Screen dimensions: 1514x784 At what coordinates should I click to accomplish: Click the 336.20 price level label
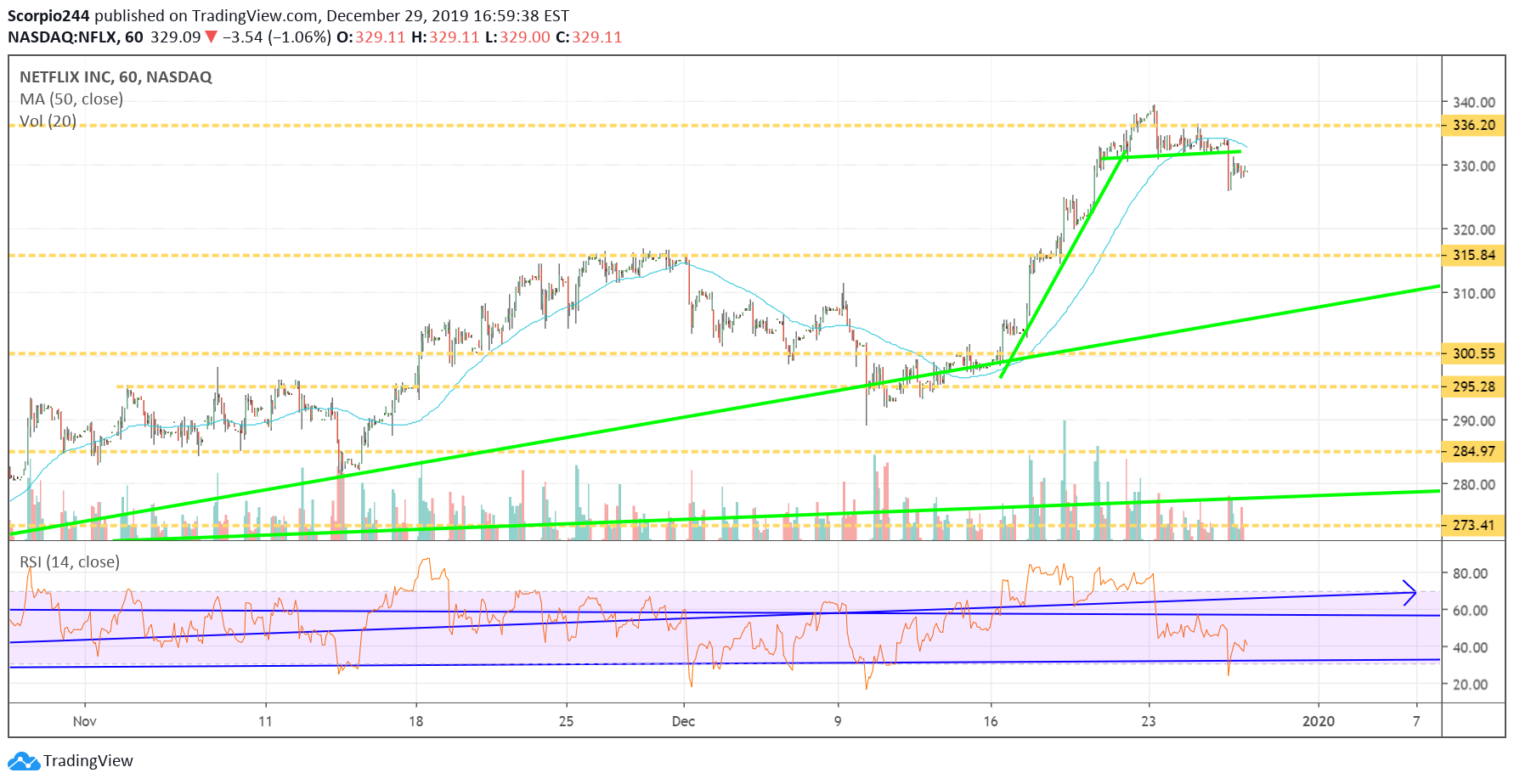[x=1474, y=126]
